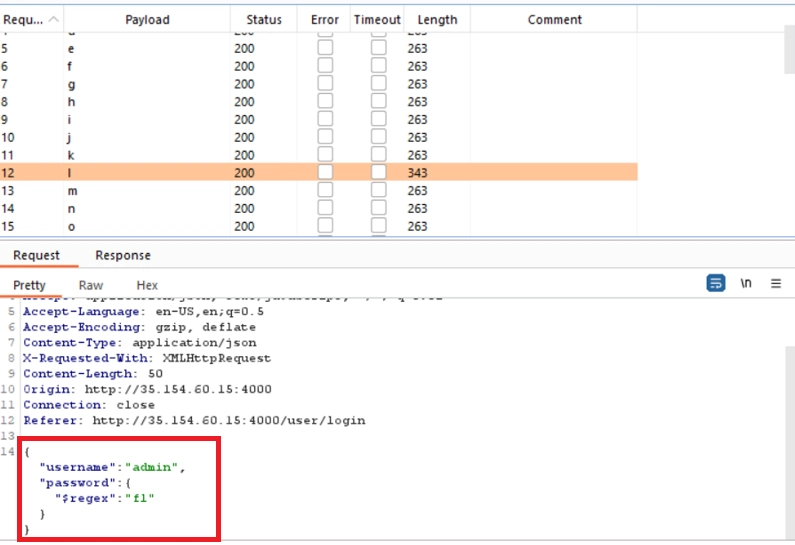The width and height of the screenshot is (795, 545).
Task: Sort results by the Status column
Action: tap(264, 20)
